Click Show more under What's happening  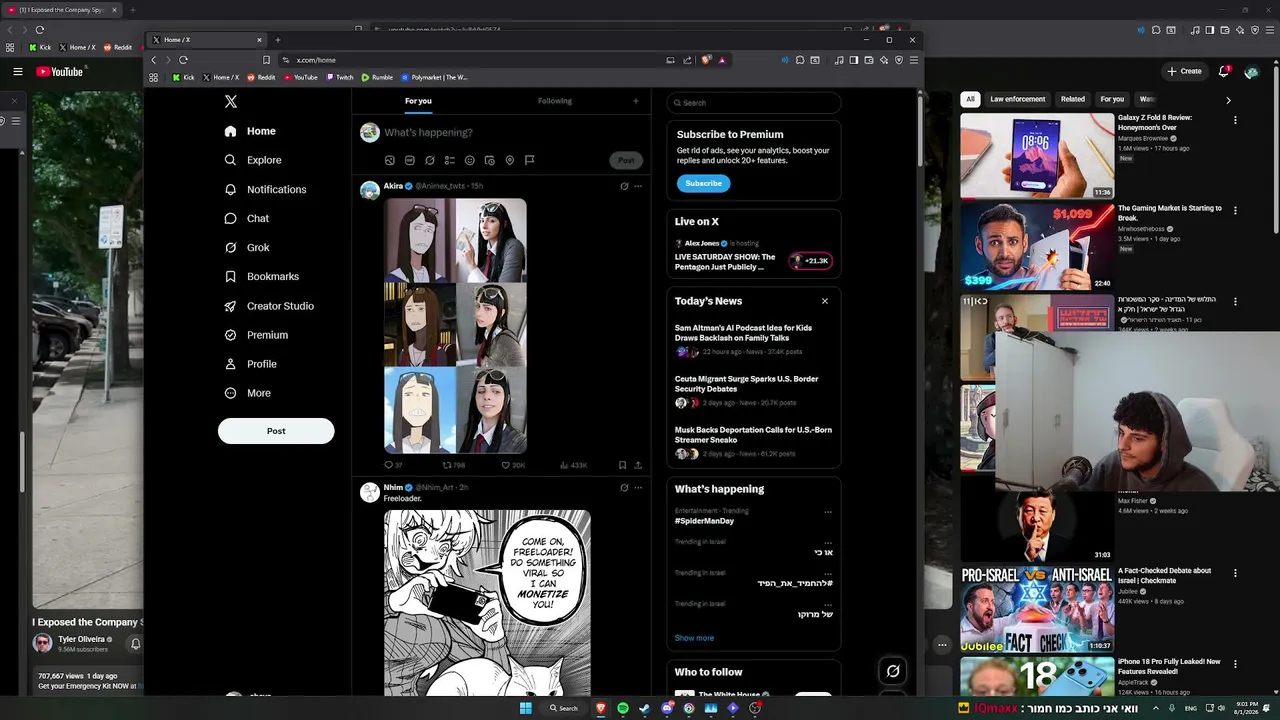[694, 638]
